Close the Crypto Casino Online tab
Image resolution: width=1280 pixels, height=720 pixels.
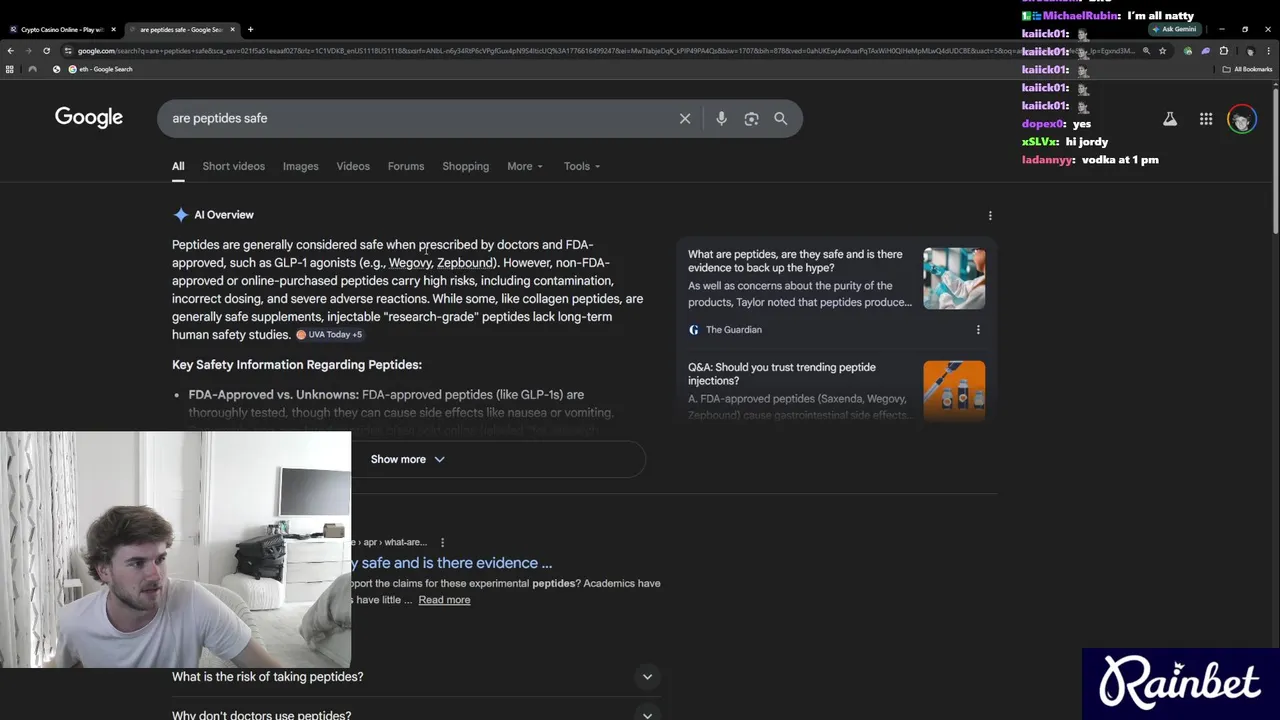[113, 29]
